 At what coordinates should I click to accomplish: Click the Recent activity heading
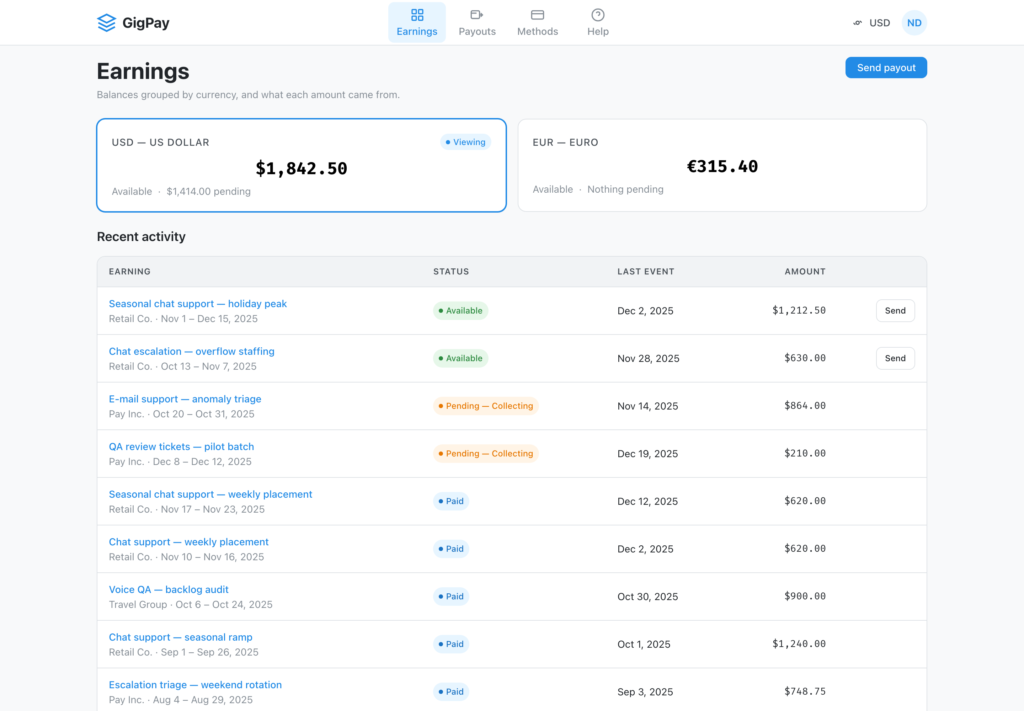[x=141, y=237]
